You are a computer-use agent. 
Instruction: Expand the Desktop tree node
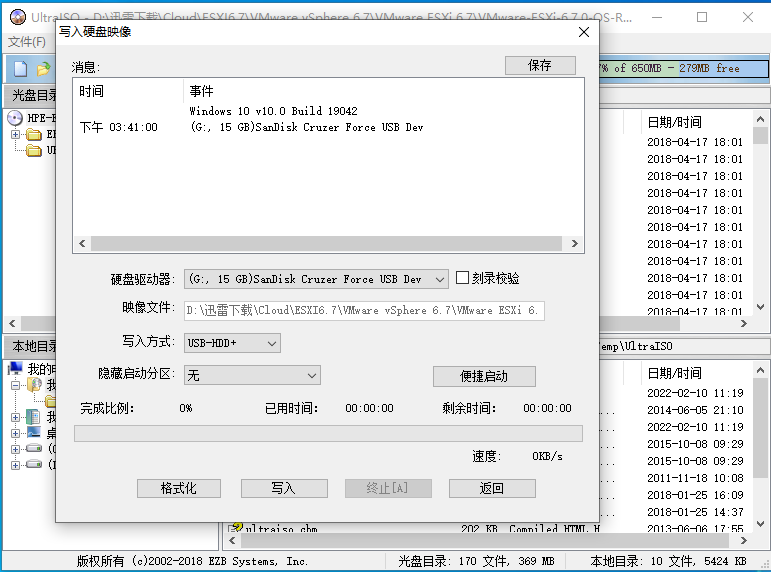point(15,433)
